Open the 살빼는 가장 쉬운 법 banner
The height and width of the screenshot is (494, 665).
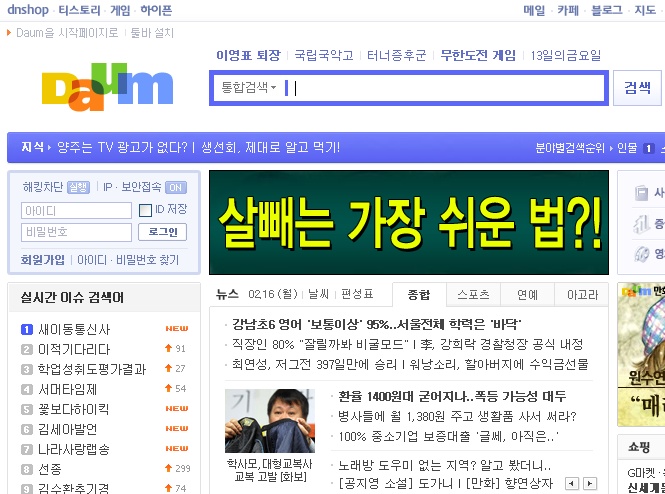(409, 223)
